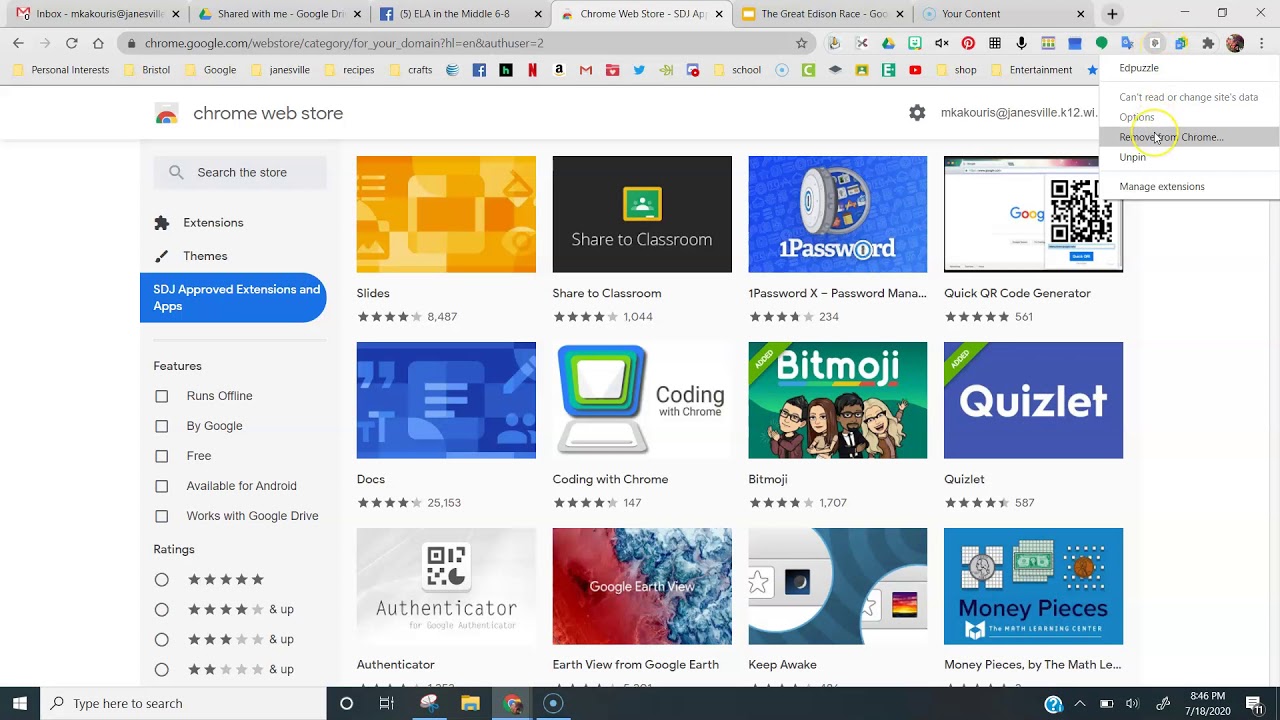Switch to The Great Edison Race tab
1280x720 pixels.
[x=823, y=14]
